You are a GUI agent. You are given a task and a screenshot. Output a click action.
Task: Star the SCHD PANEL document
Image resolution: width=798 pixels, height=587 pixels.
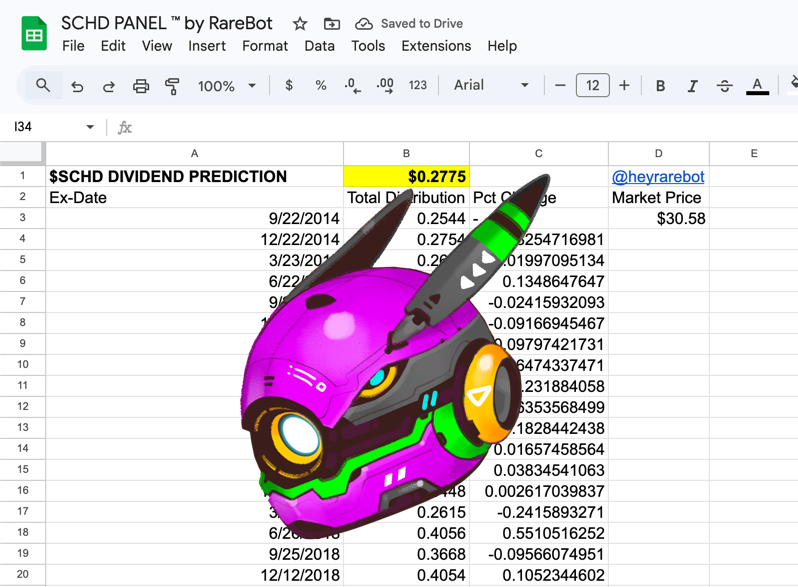point(300,23)
